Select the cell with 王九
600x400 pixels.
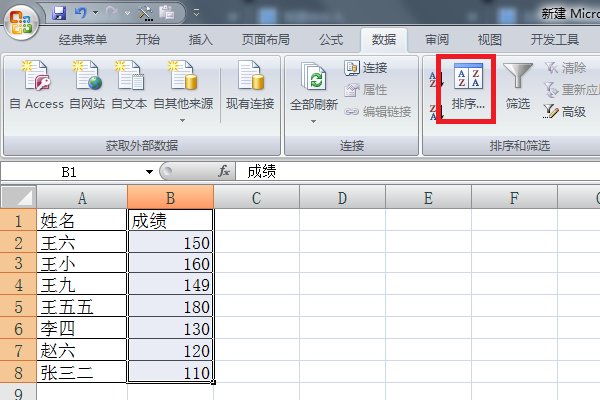coord(82,284)
